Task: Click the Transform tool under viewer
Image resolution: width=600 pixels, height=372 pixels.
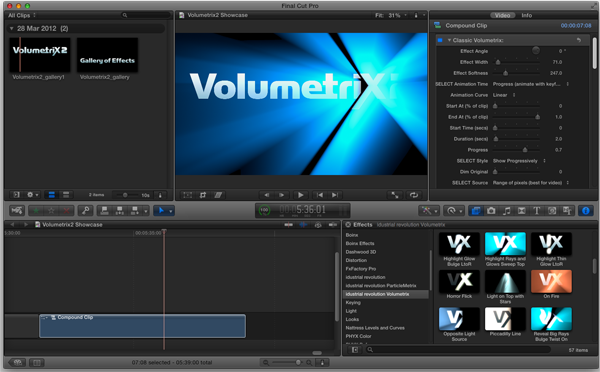Action: point(187,195)
